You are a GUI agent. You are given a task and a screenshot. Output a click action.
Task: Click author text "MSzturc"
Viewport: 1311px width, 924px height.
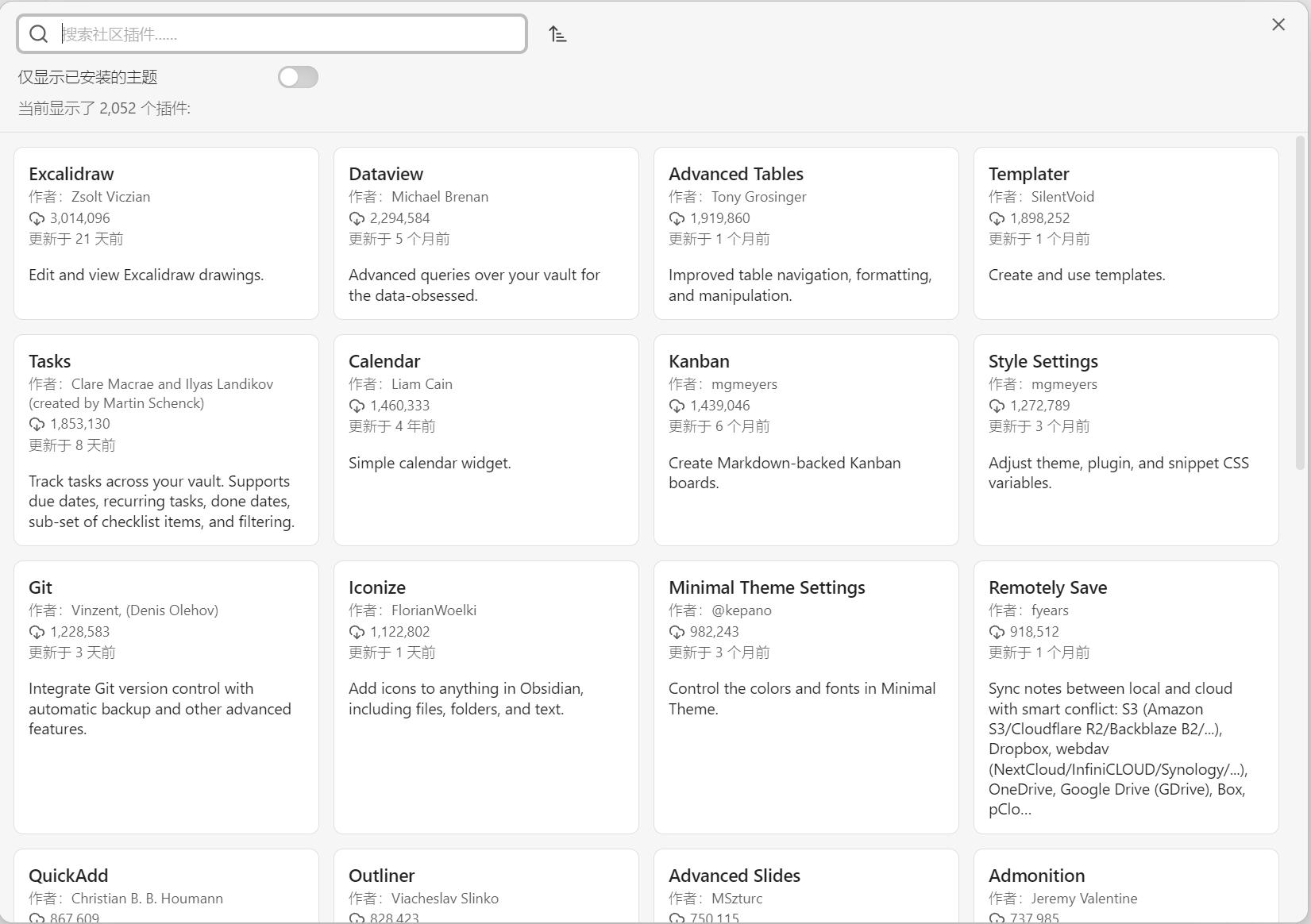coord(737,899)
